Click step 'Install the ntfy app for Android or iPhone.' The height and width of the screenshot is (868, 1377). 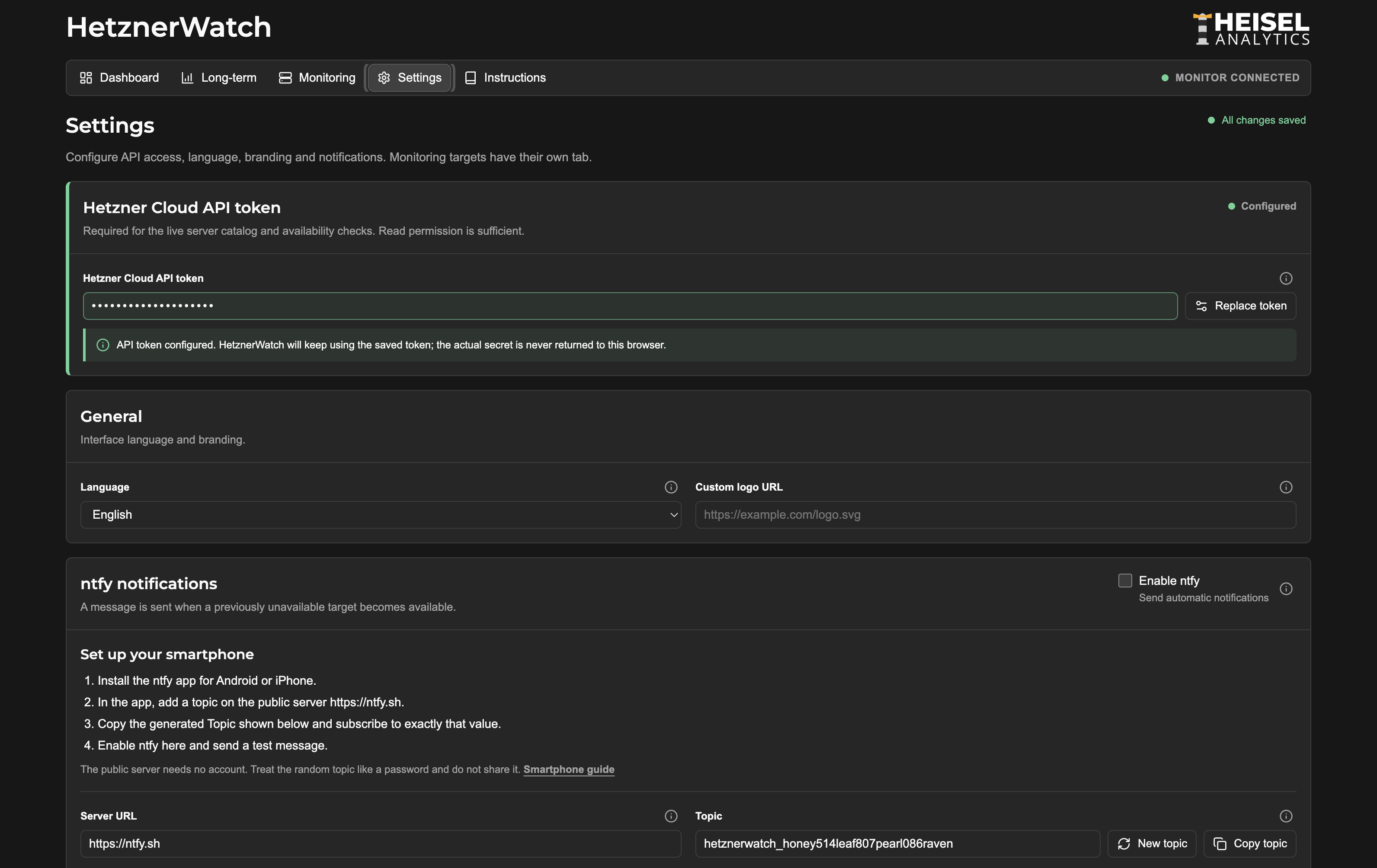click(206, 680)
